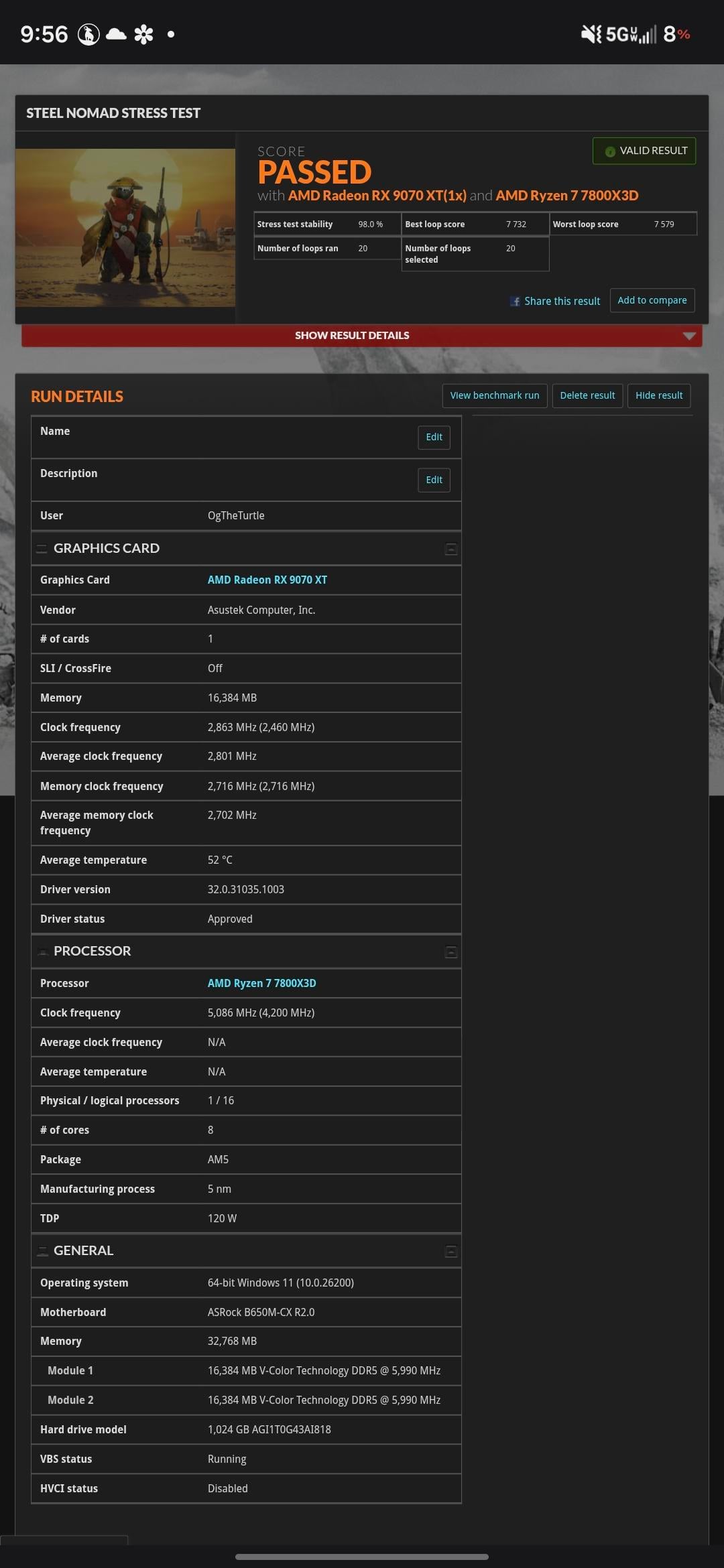Select operating system 64-bit Windows 11 value

[281, 1283]
